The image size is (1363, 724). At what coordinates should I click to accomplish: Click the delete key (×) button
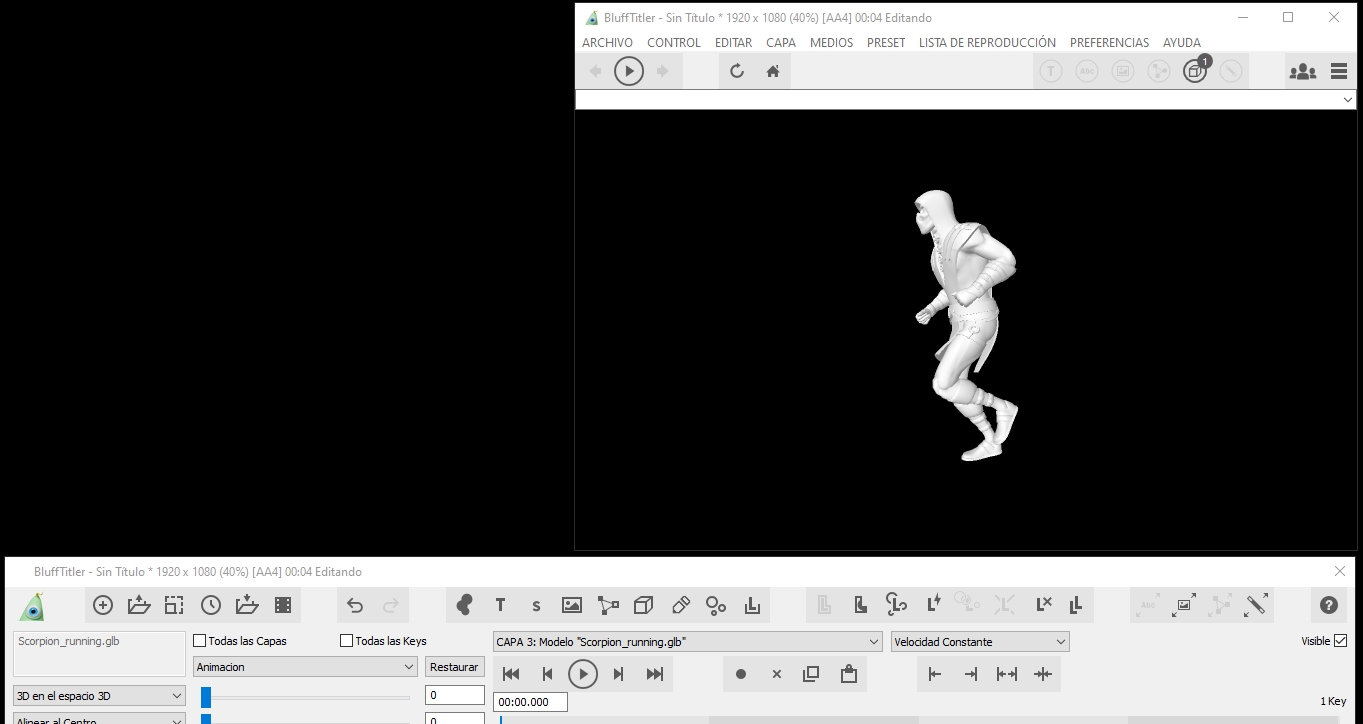[776, 674]
